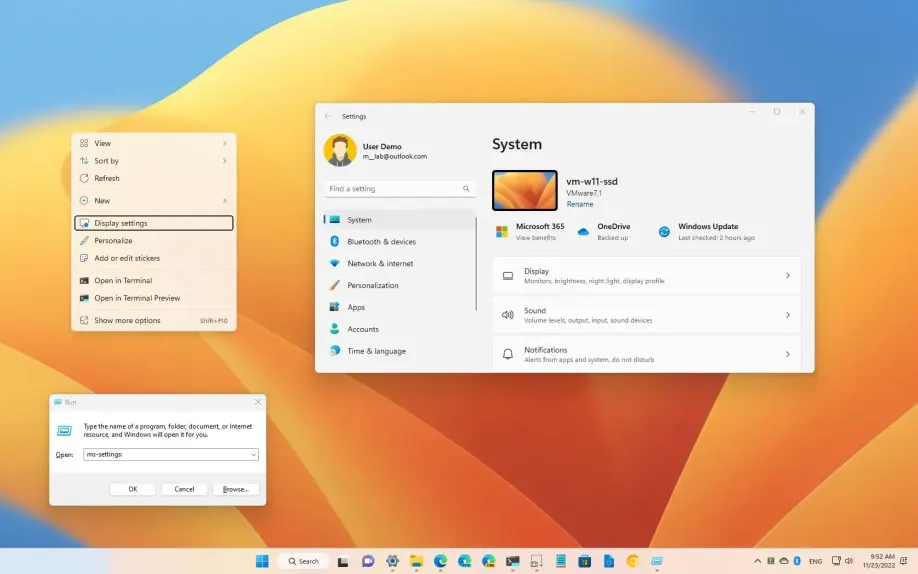Open the OneDrive backed up shortcut
The image size is (918, 574).
[x=603, y=232]
